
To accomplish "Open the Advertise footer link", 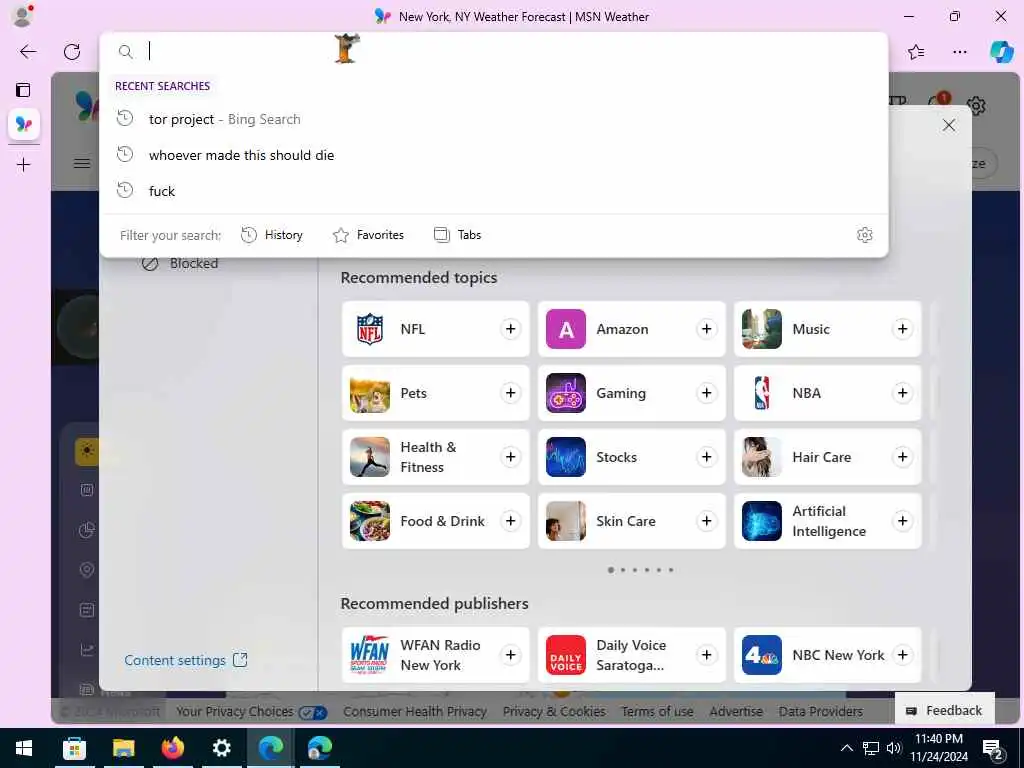I will [x=736, y=712].
